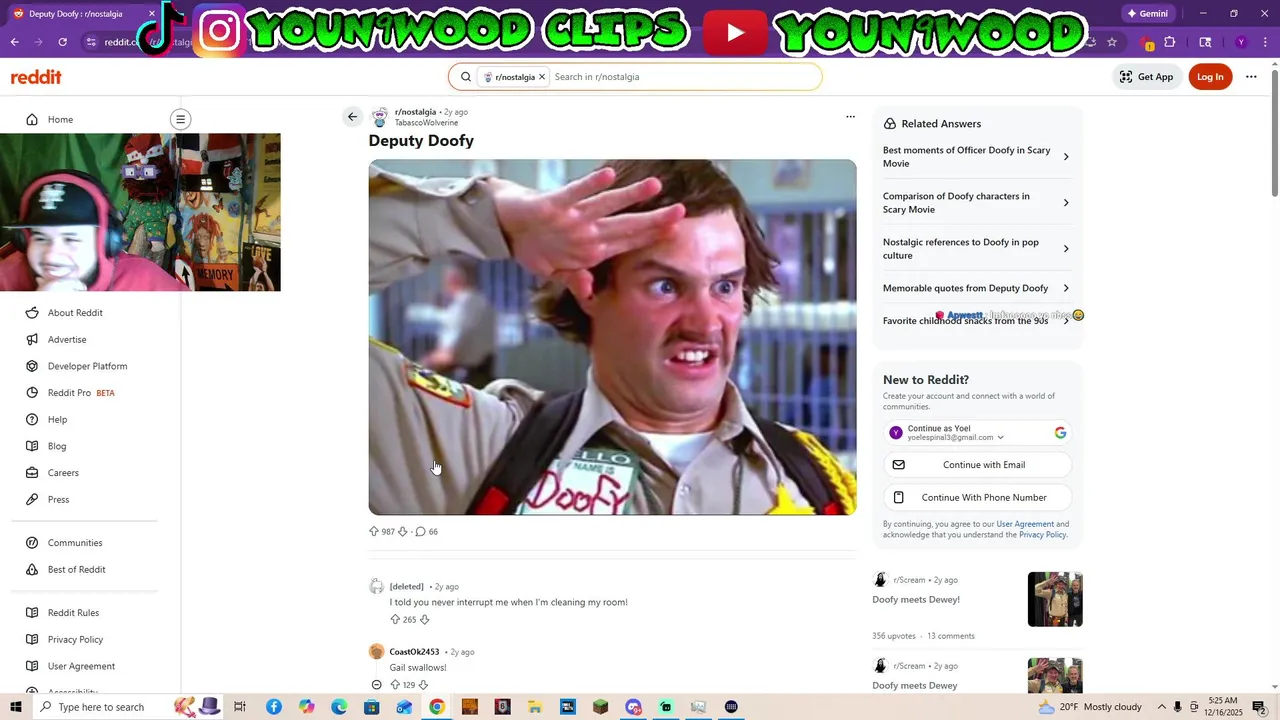This screenshot has width=1280, height=720.
Task: Open the r/nostalgia community avatar
Action: click(x=380, y=117)
